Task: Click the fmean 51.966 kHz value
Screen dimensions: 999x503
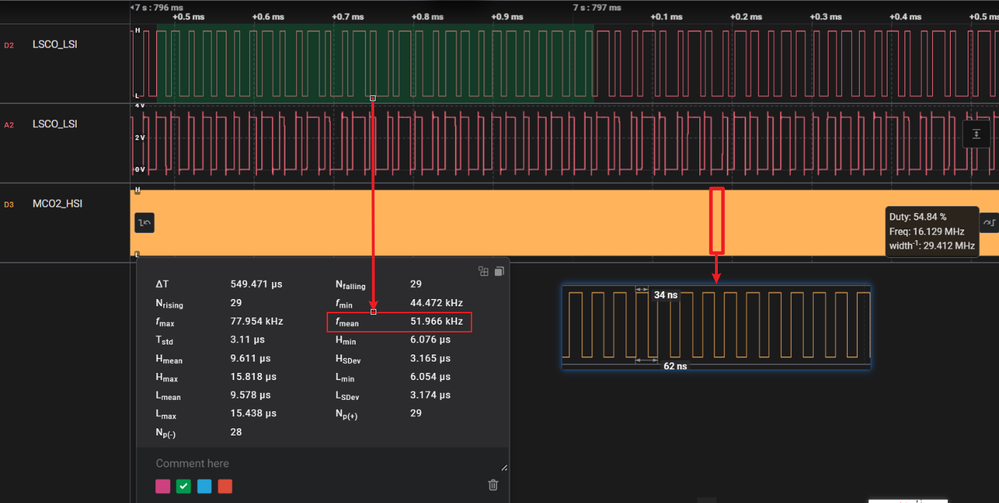Action: tap(436, 322)
